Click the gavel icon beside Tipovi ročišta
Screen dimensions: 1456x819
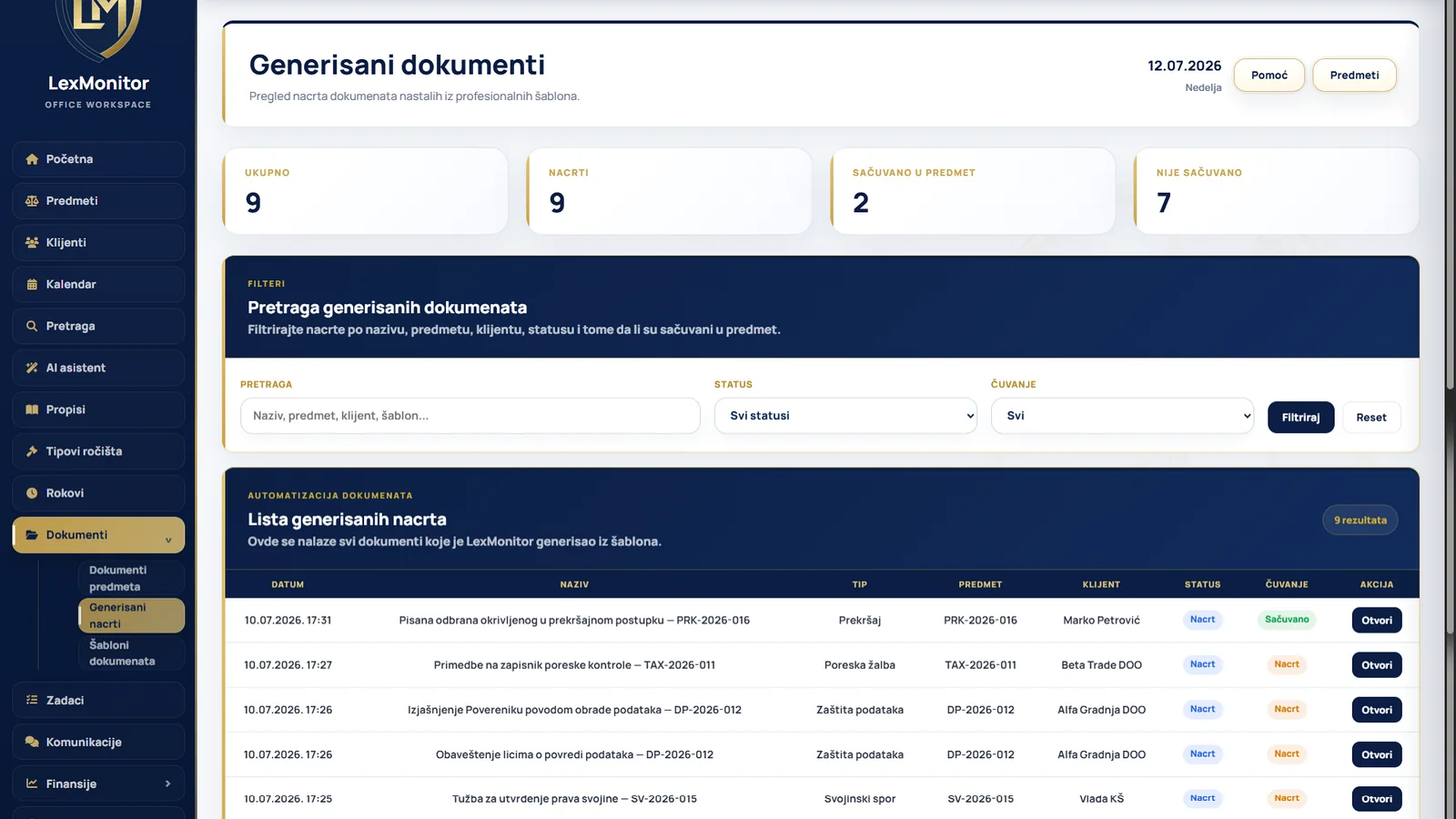[32, 452]
